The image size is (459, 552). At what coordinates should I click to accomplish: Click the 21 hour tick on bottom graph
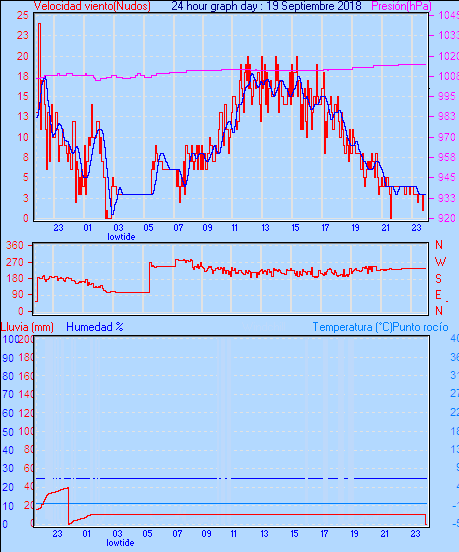click(385, 534)
